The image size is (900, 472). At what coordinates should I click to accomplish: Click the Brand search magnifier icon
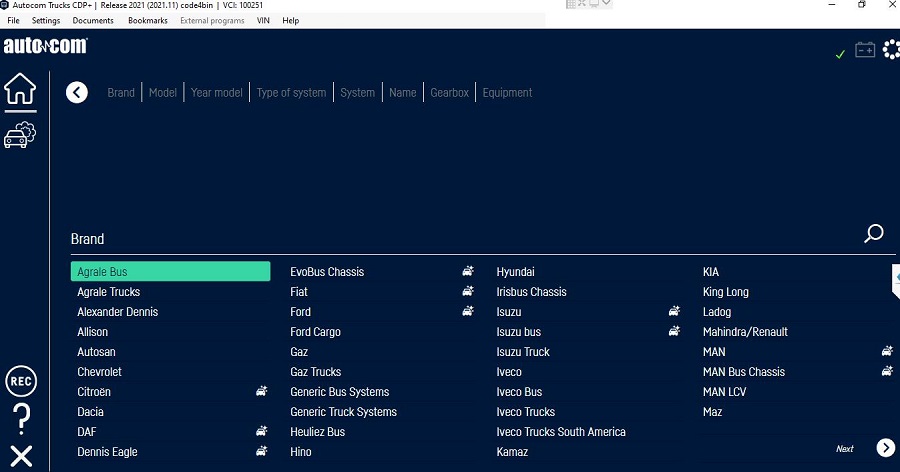click(873, 234)
